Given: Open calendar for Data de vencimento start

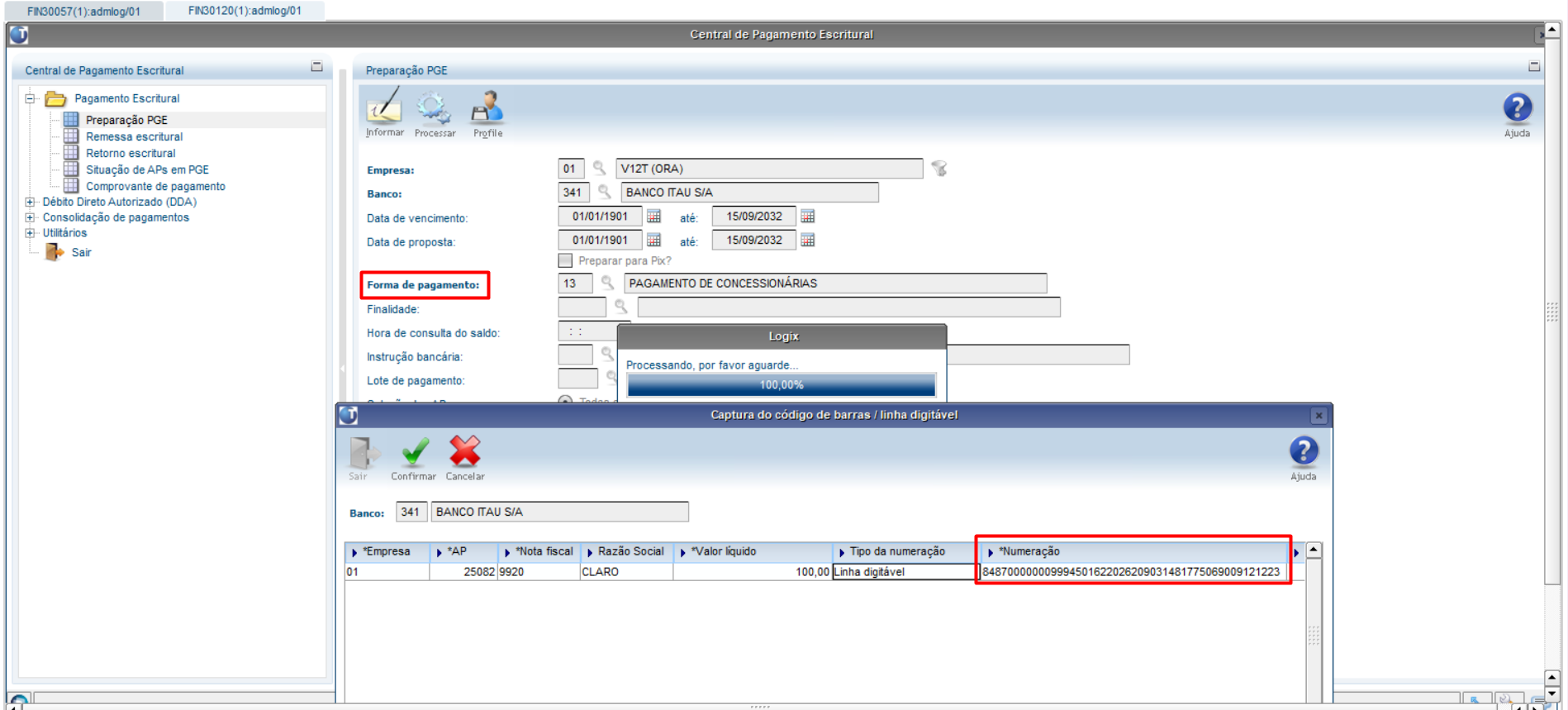Looking at the screenshot, I should (653, 217).
